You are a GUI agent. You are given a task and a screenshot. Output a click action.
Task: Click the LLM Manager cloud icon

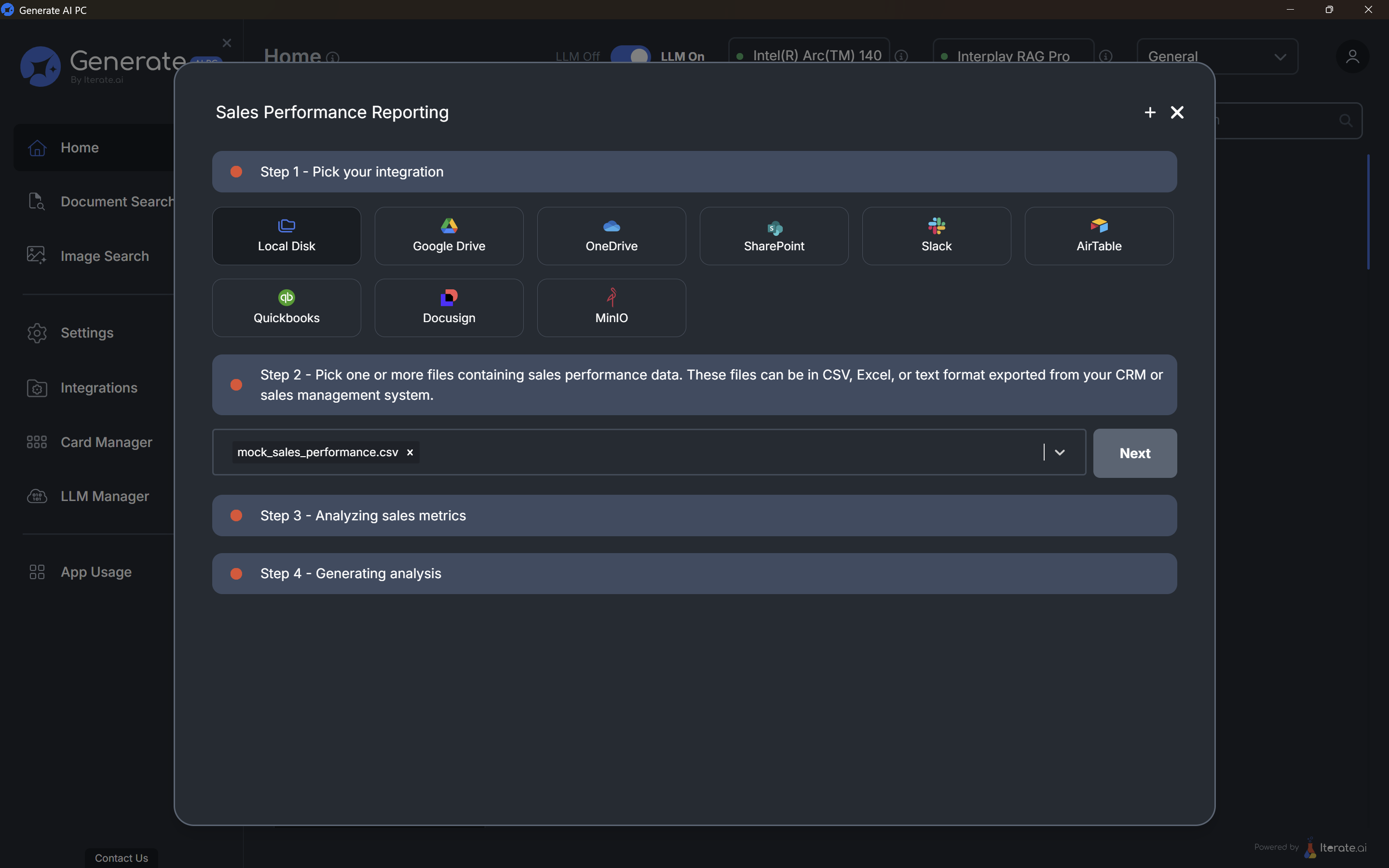(37, 496)
